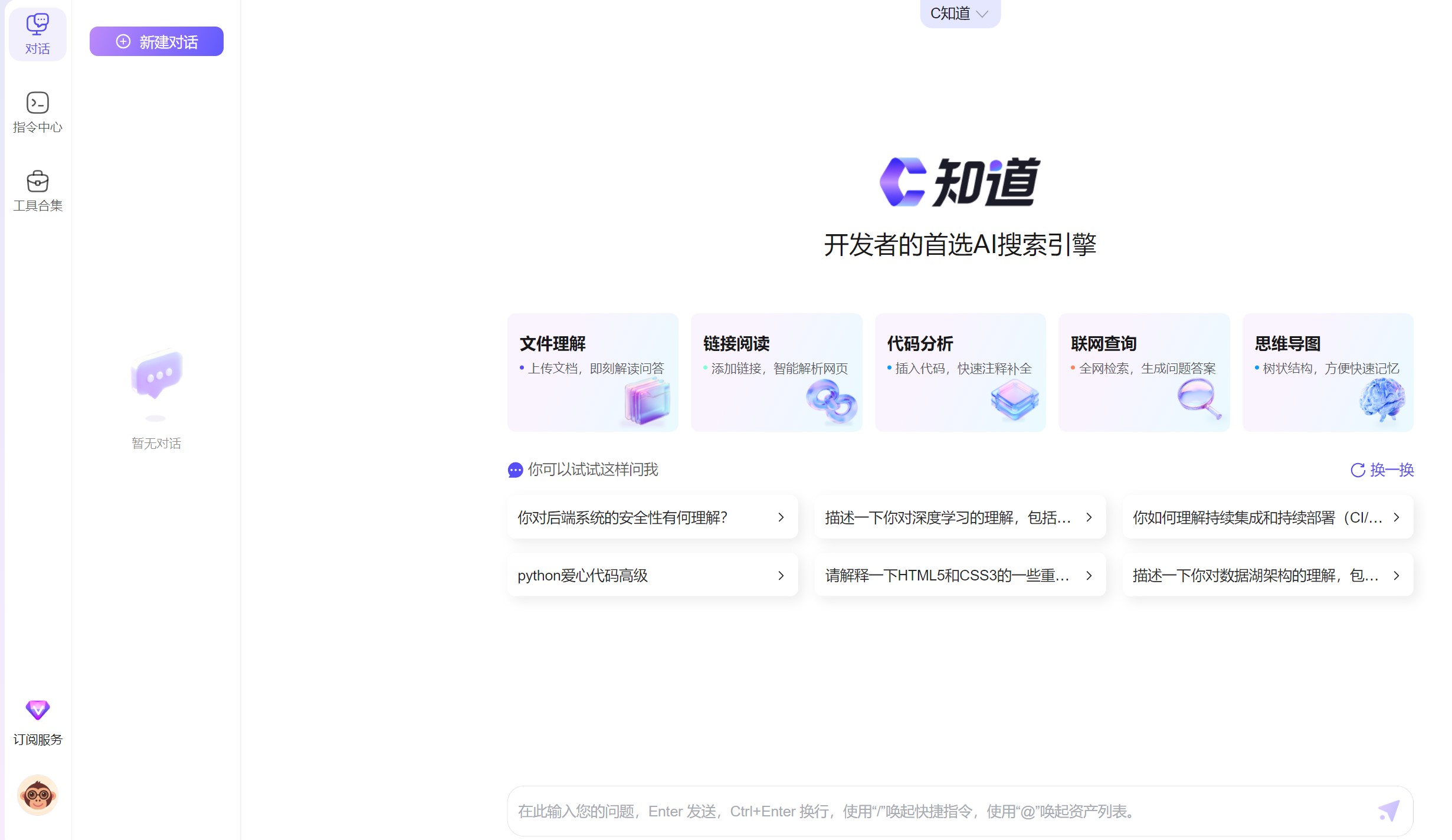Expand the 后端系统安全性 suggestion arrow
1452x840 pixels.
[x=781, y=517]
